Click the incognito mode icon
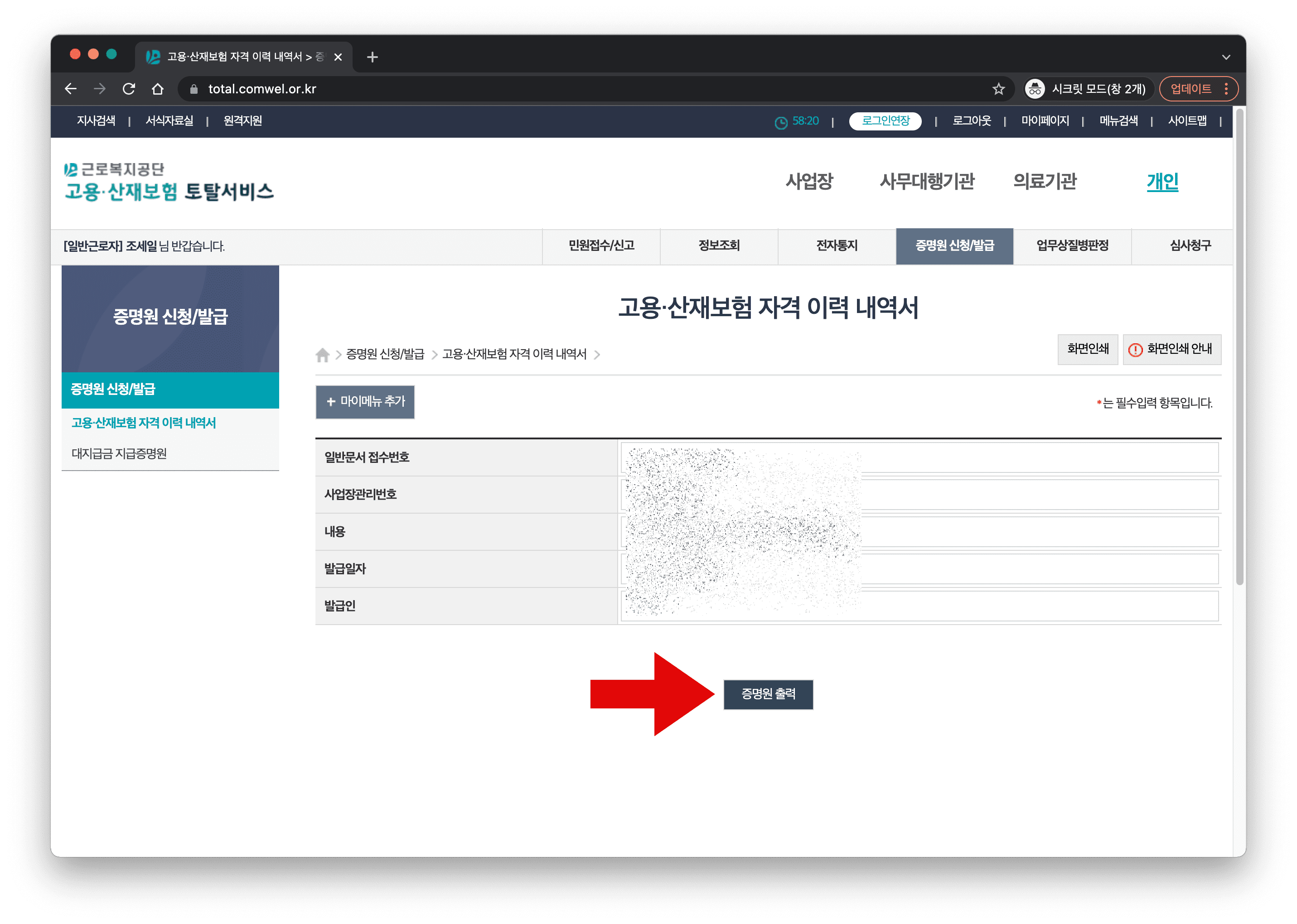The width and height of the screenshot is (1297, 924). click(x=1035, y=89)
